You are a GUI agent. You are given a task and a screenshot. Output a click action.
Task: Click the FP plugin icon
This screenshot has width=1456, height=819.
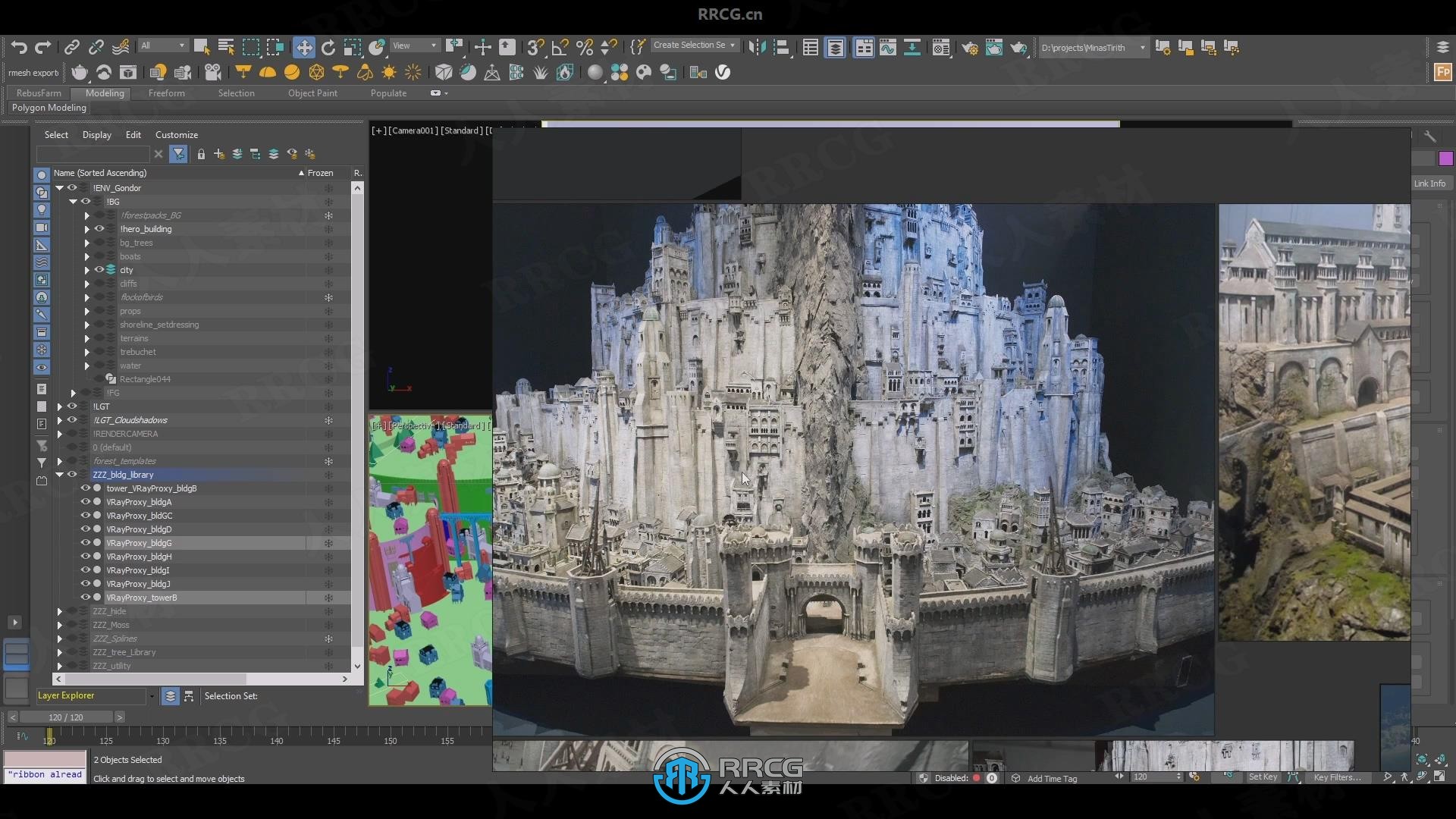click(1443, 72)
